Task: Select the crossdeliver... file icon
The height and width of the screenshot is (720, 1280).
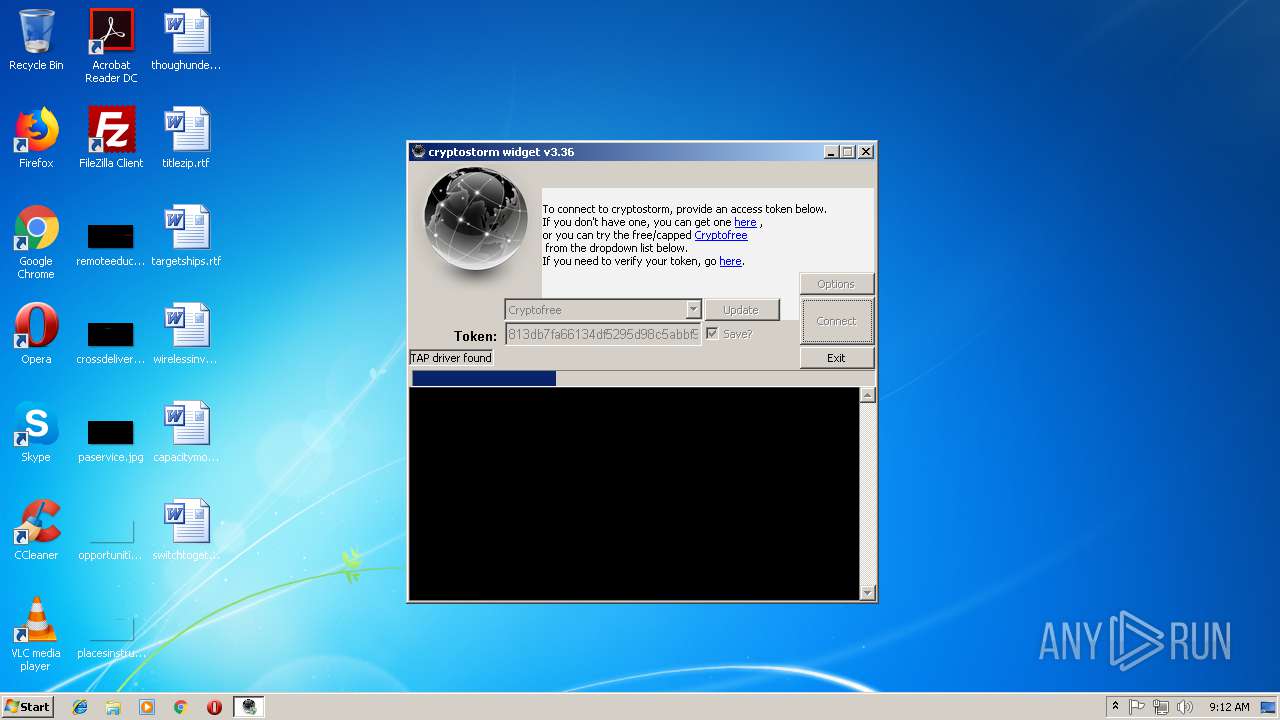Action: (x=111, y=340)
